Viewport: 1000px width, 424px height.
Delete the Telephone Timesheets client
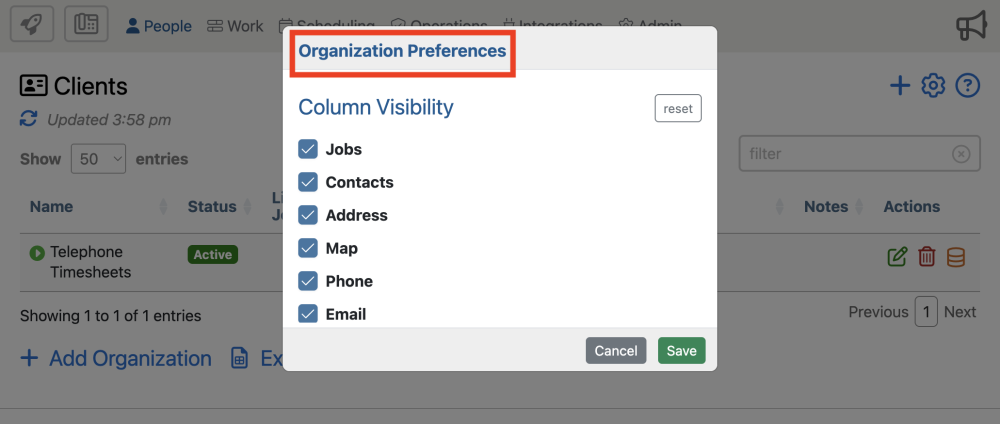(x=927, y=257)
